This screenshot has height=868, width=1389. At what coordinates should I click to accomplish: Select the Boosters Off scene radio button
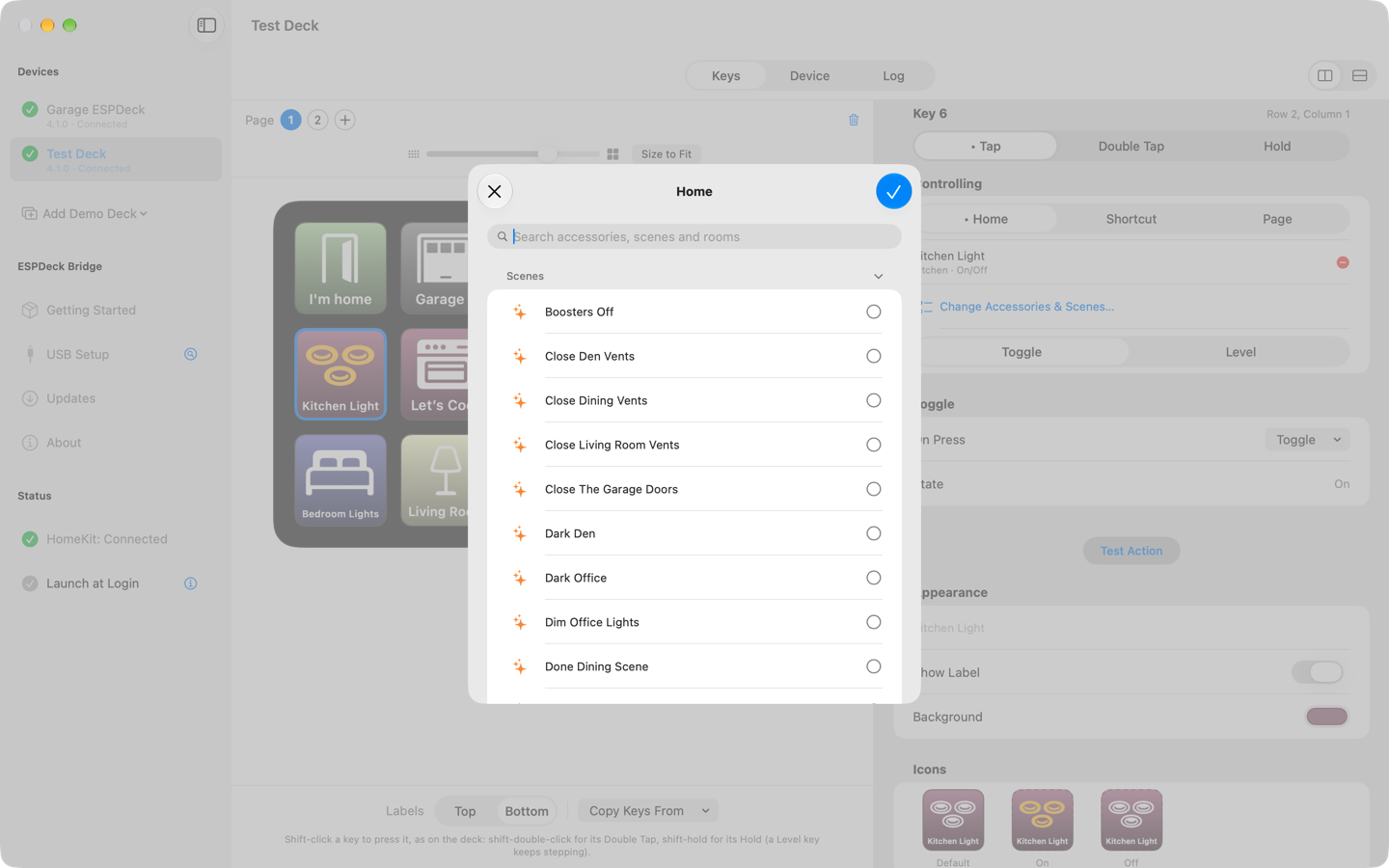[873, 312]
